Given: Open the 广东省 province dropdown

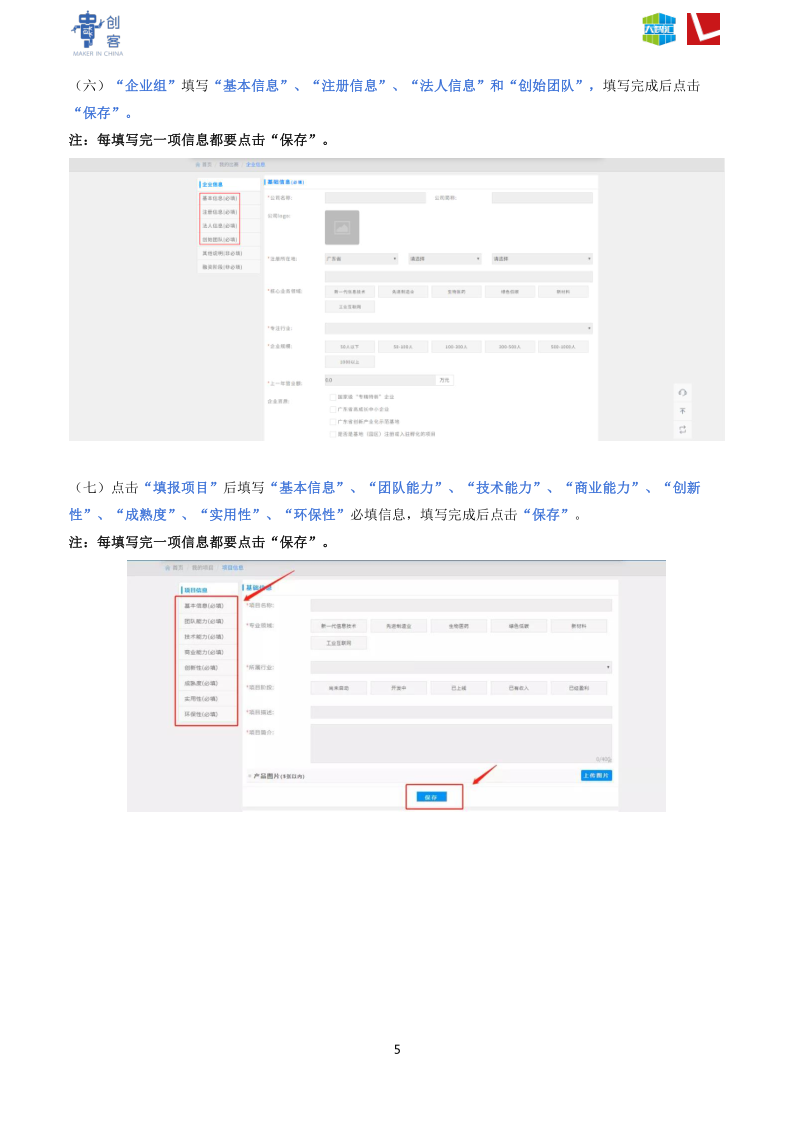Looking at the screenshot, I should (x=361, y=259).
